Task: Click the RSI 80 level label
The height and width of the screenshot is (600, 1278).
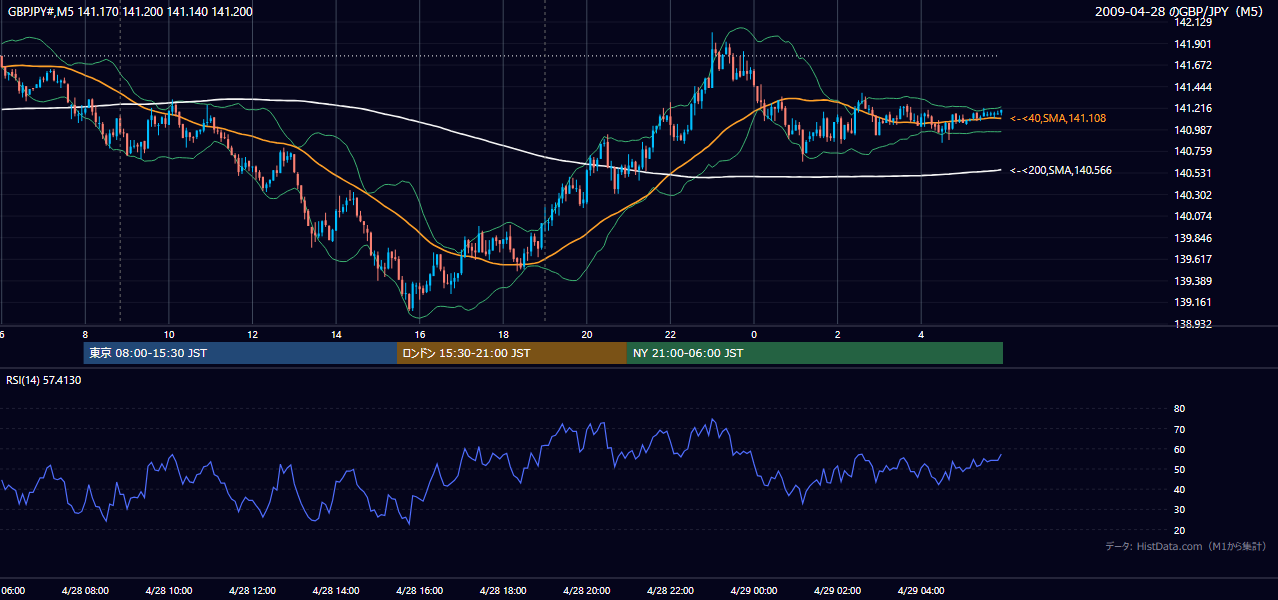Action: tap(1179, 409)
